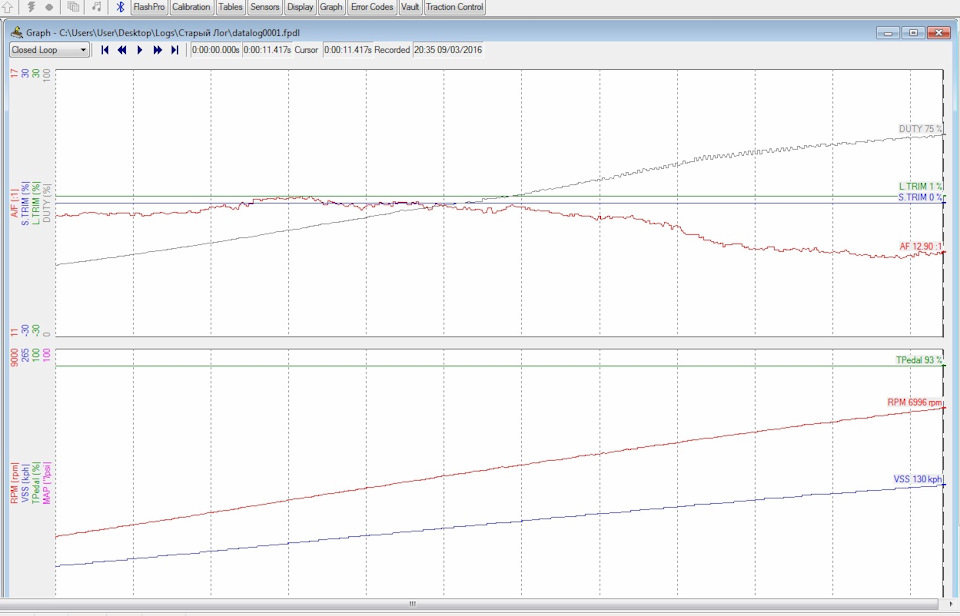The height and width of the screenshot is (616, 960).
Task: Close the Graph window
Action: click(939, 32)
